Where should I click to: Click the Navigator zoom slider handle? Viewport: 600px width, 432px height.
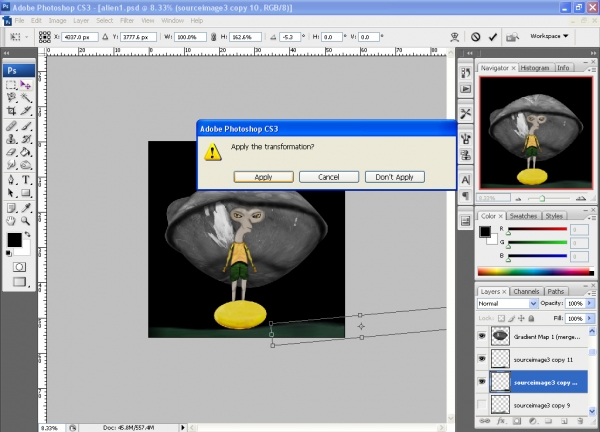point(542,198)
